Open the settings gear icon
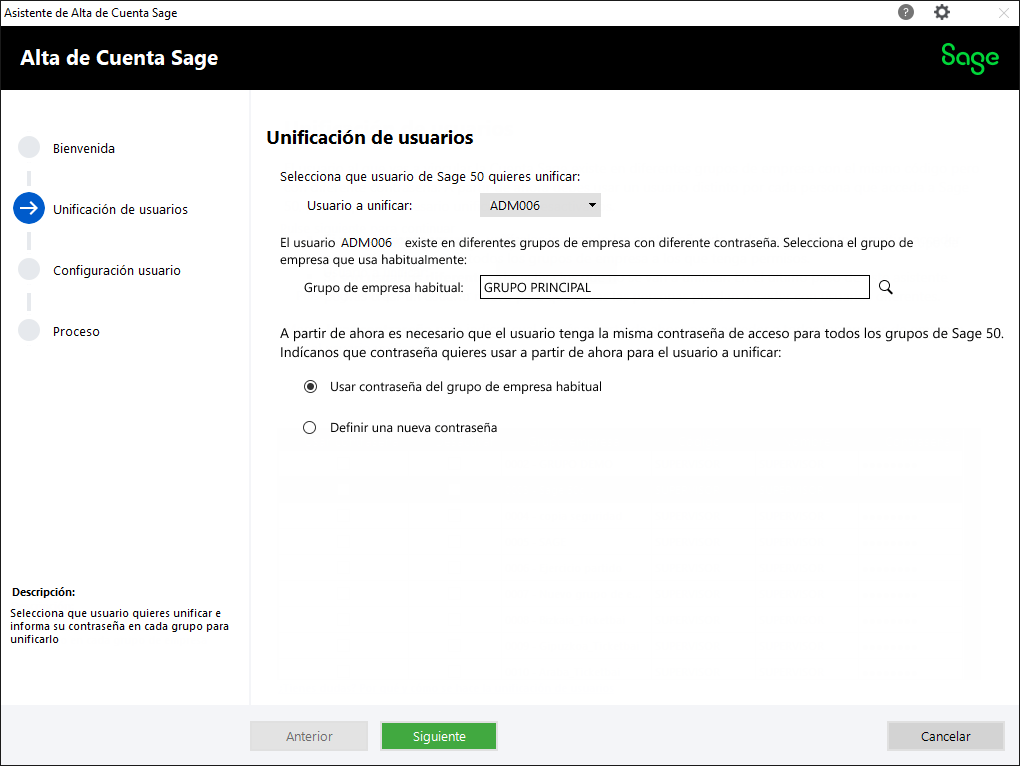Screen dimensions: 1020x766 pyautogui.click(x=941, y=12)
